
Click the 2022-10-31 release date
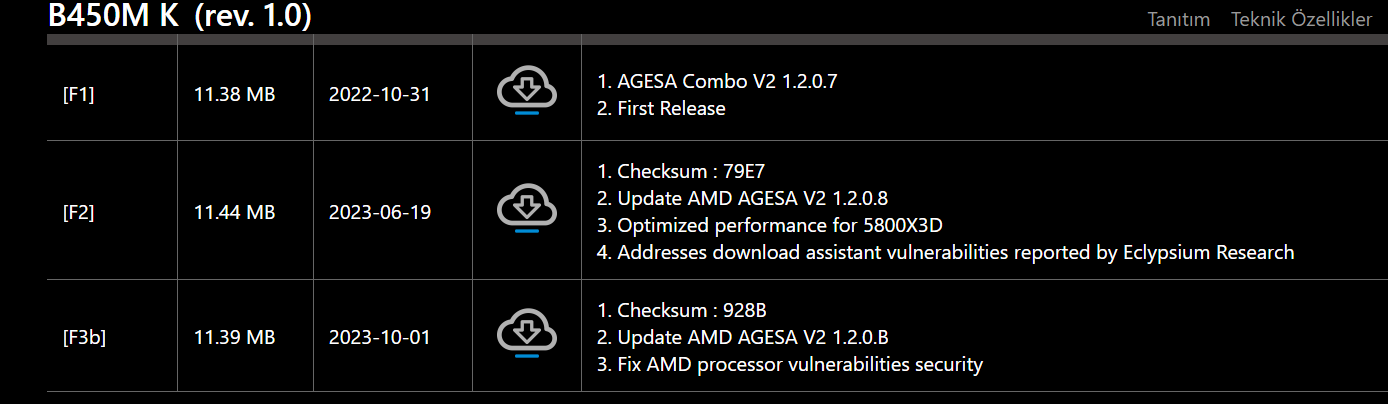point(379,95)
